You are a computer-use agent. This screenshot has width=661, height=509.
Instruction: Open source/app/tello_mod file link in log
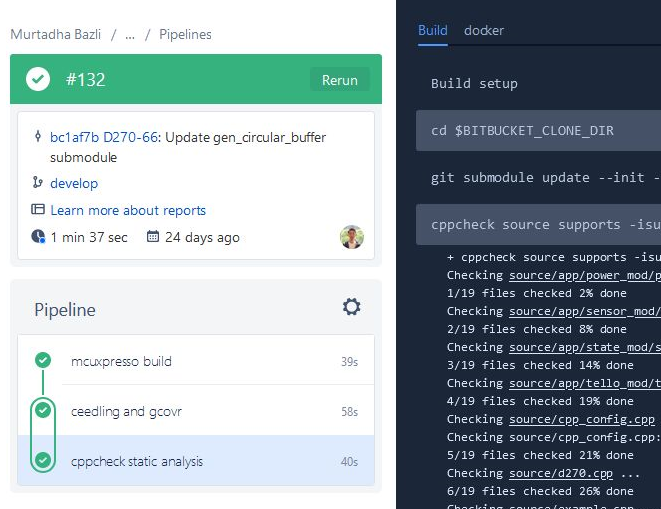(x=585, y=383)
